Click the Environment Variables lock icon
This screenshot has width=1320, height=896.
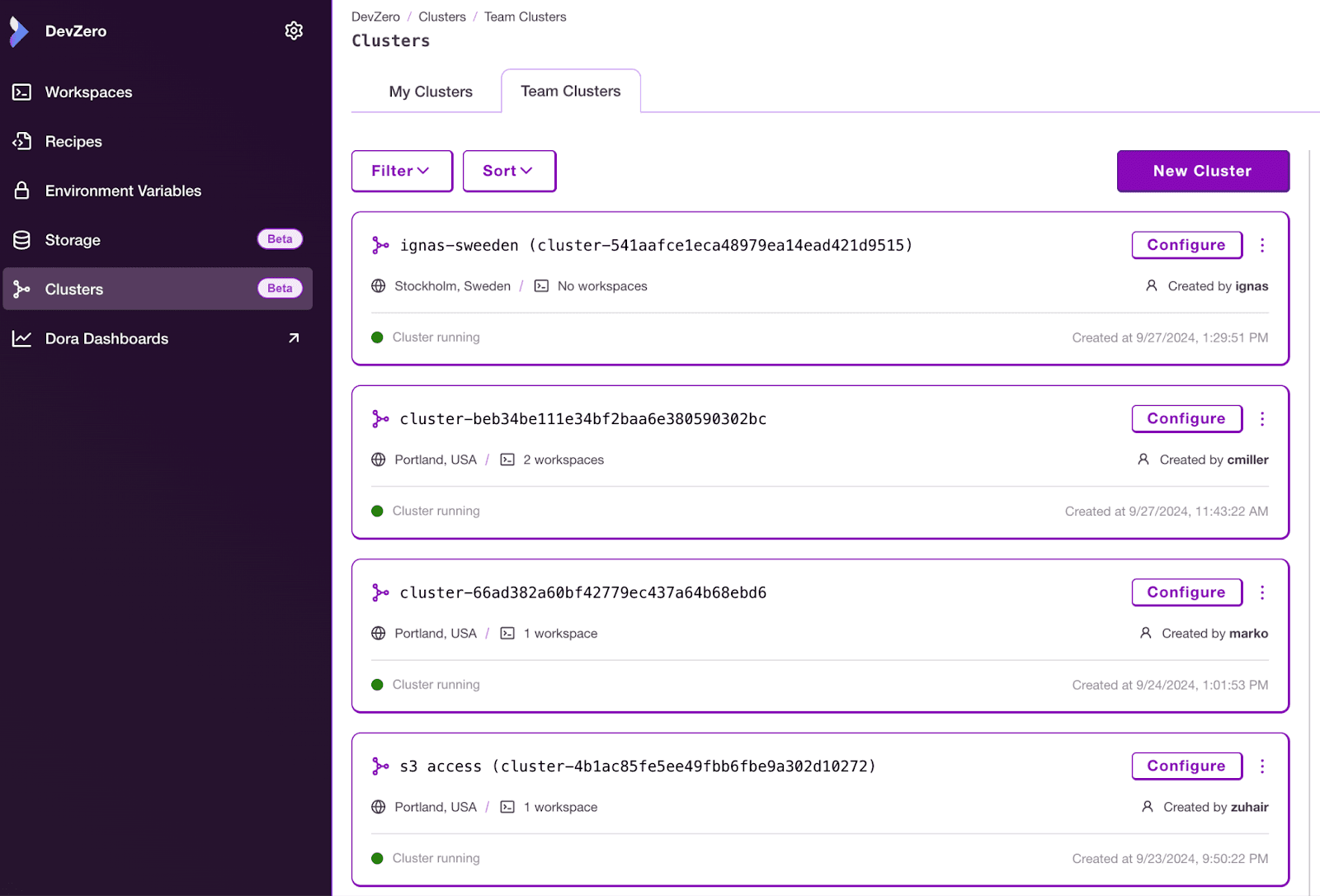[22, 191]
